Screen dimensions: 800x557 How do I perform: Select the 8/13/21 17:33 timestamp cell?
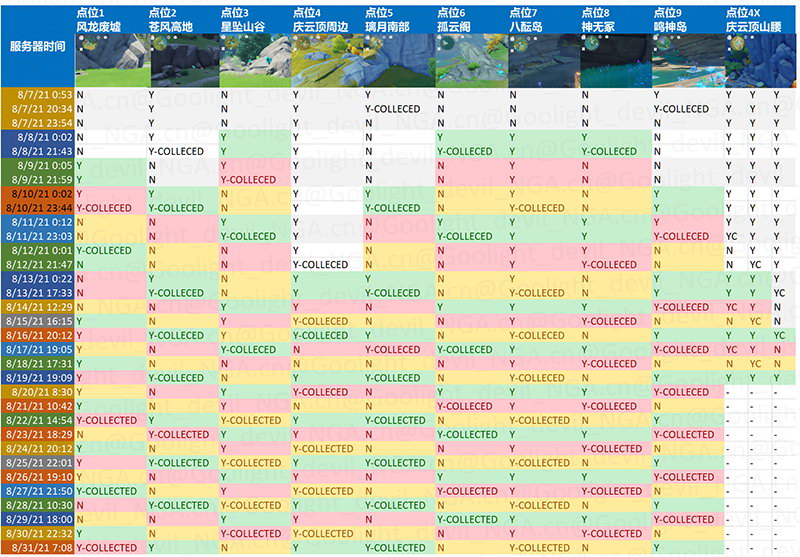pyautogui.click(x=38, y=293)
